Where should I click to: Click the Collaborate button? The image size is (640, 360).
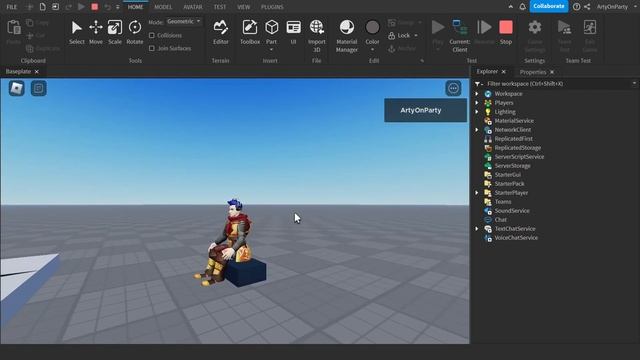[549, 6]
